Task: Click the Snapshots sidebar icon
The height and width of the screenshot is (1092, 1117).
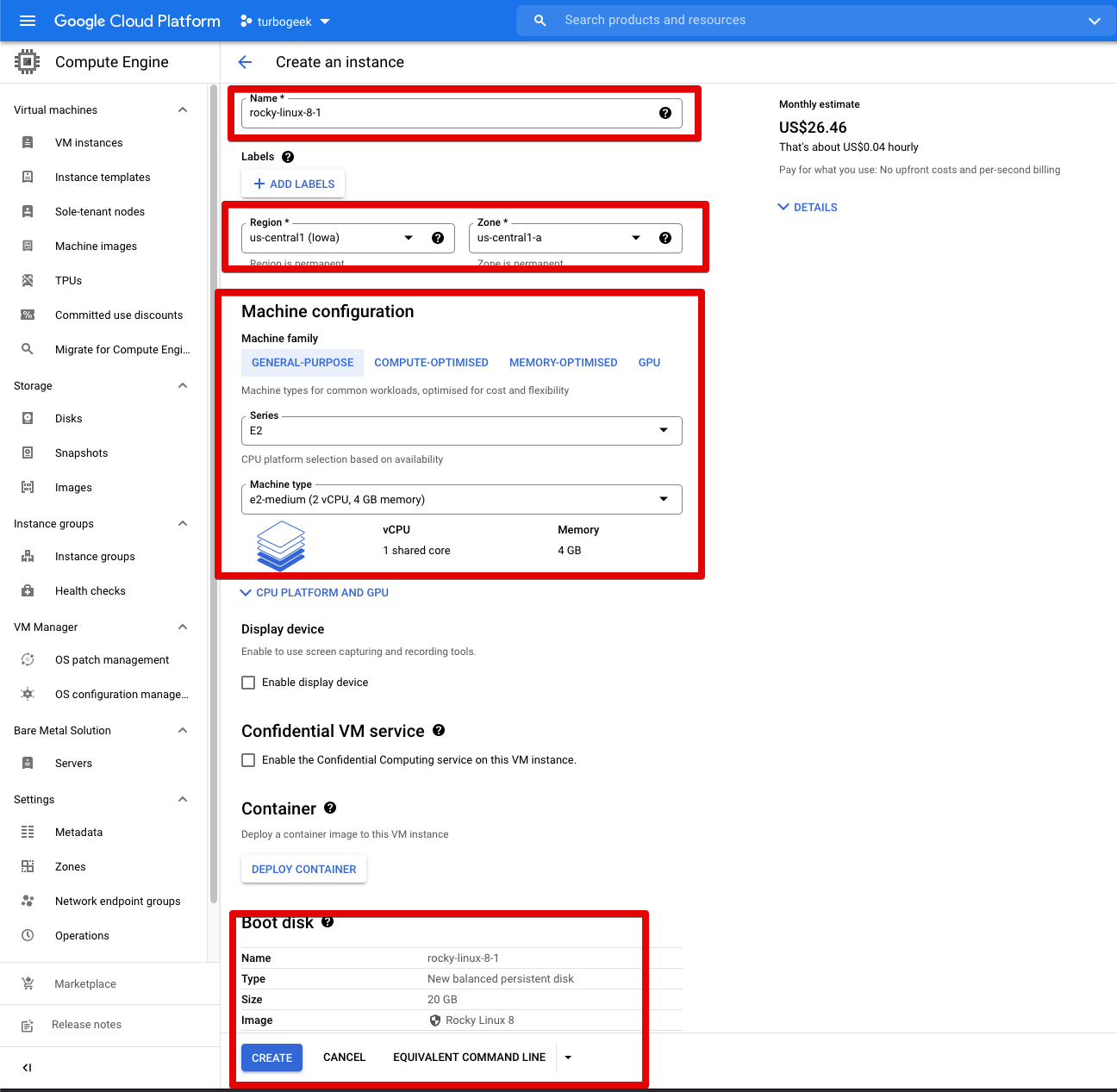Action: pyautogui.click(x=28, y=452)
